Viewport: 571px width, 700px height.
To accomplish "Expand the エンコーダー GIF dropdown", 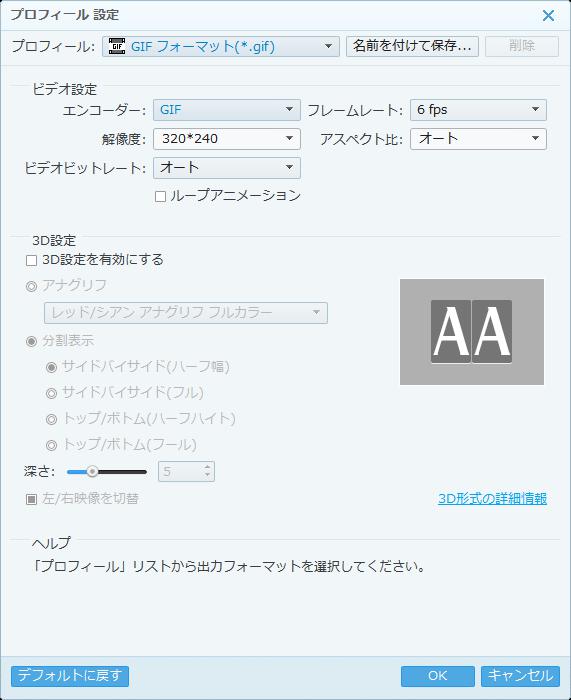I will [227, 110].
